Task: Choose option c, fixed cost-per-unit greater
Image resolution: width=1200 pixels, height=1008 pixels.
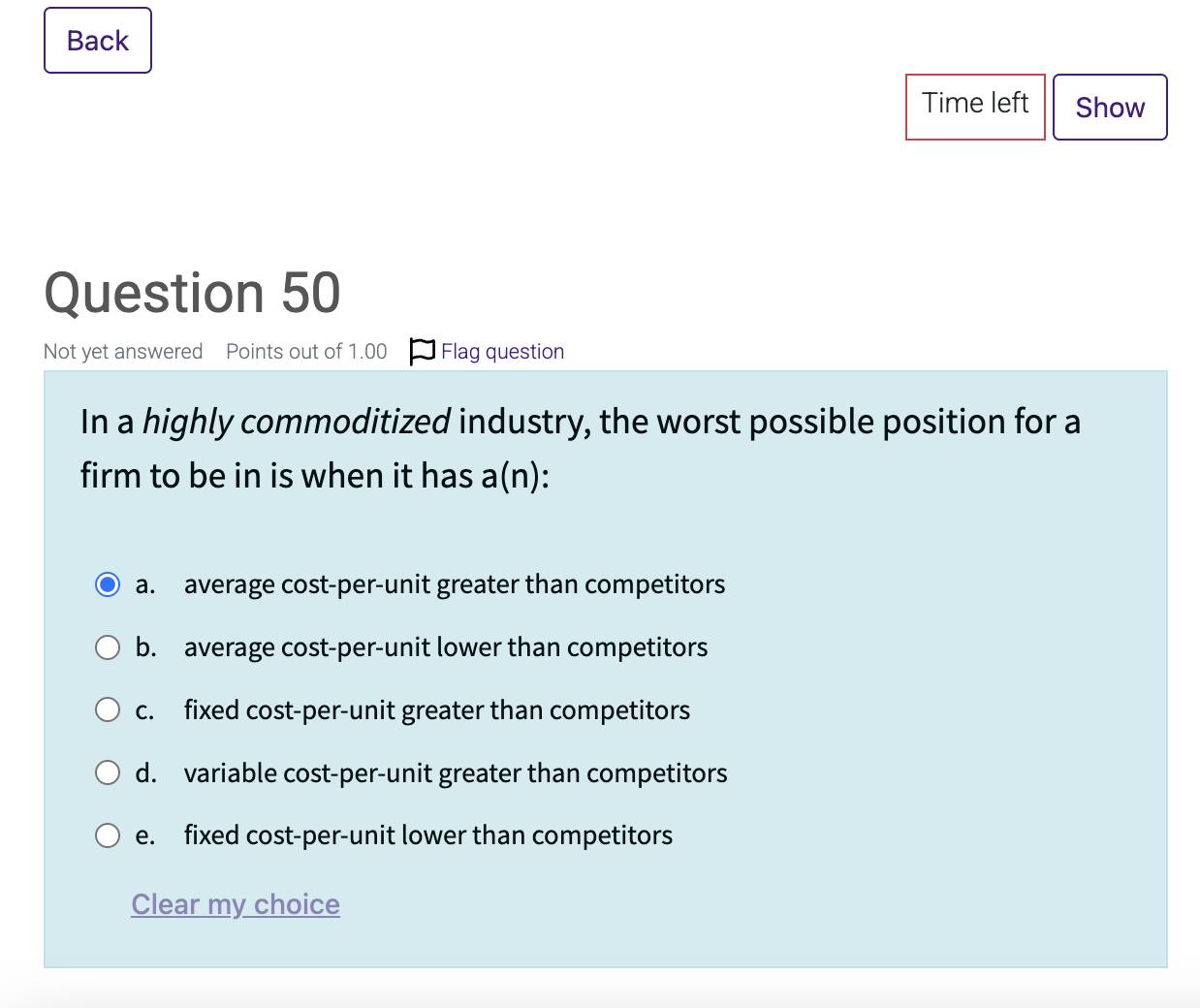Action: pyautogui.click(x=108, y=709)
